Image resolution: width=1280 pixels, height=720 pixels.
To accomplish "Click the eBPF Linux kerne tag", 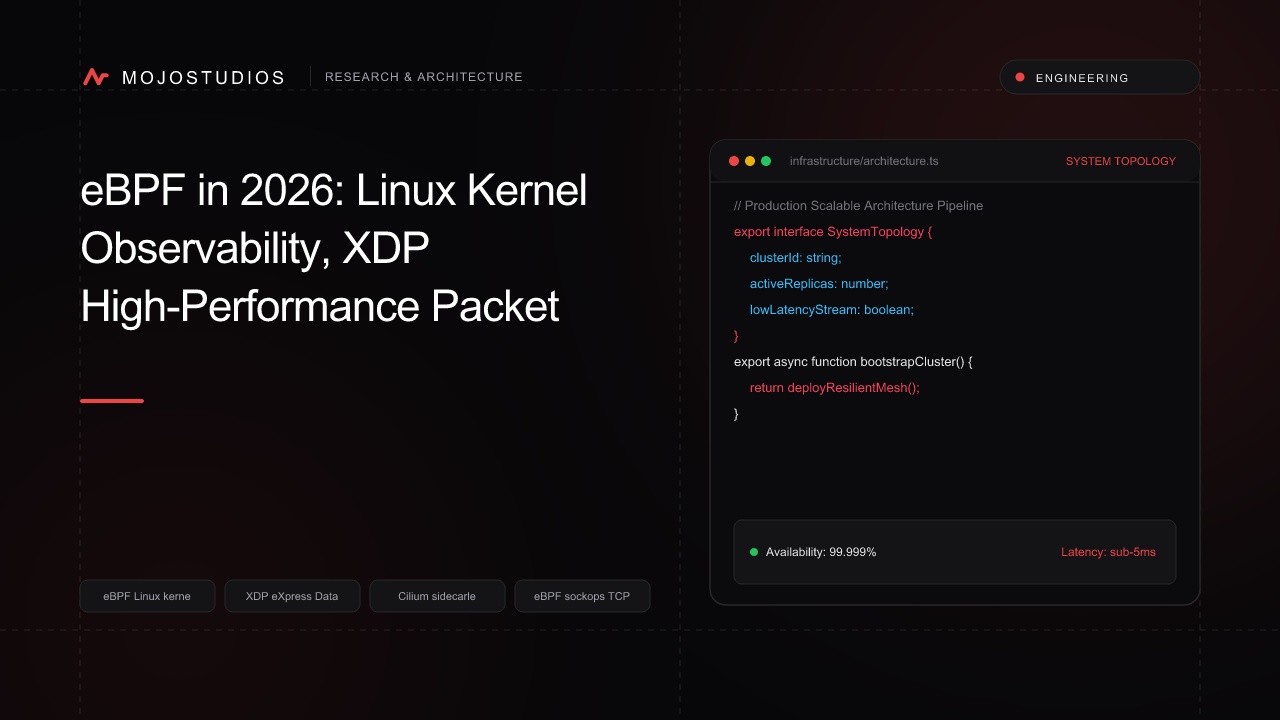I will click(x=147, y=596).
